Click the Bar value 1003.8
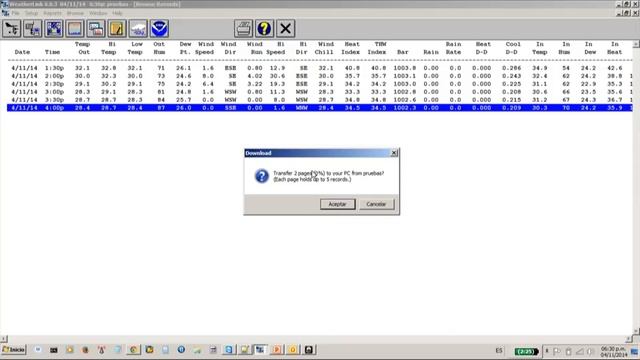Viewport: 640px width, 360px height. tap(404, 68)
